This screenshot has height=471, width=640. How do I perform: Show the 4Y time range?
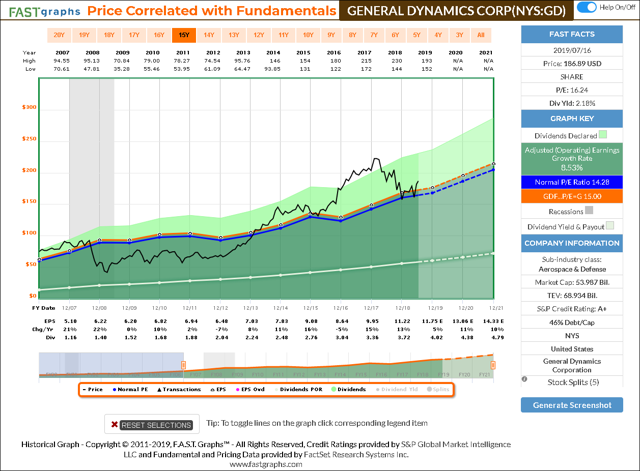tap(438, 35)
